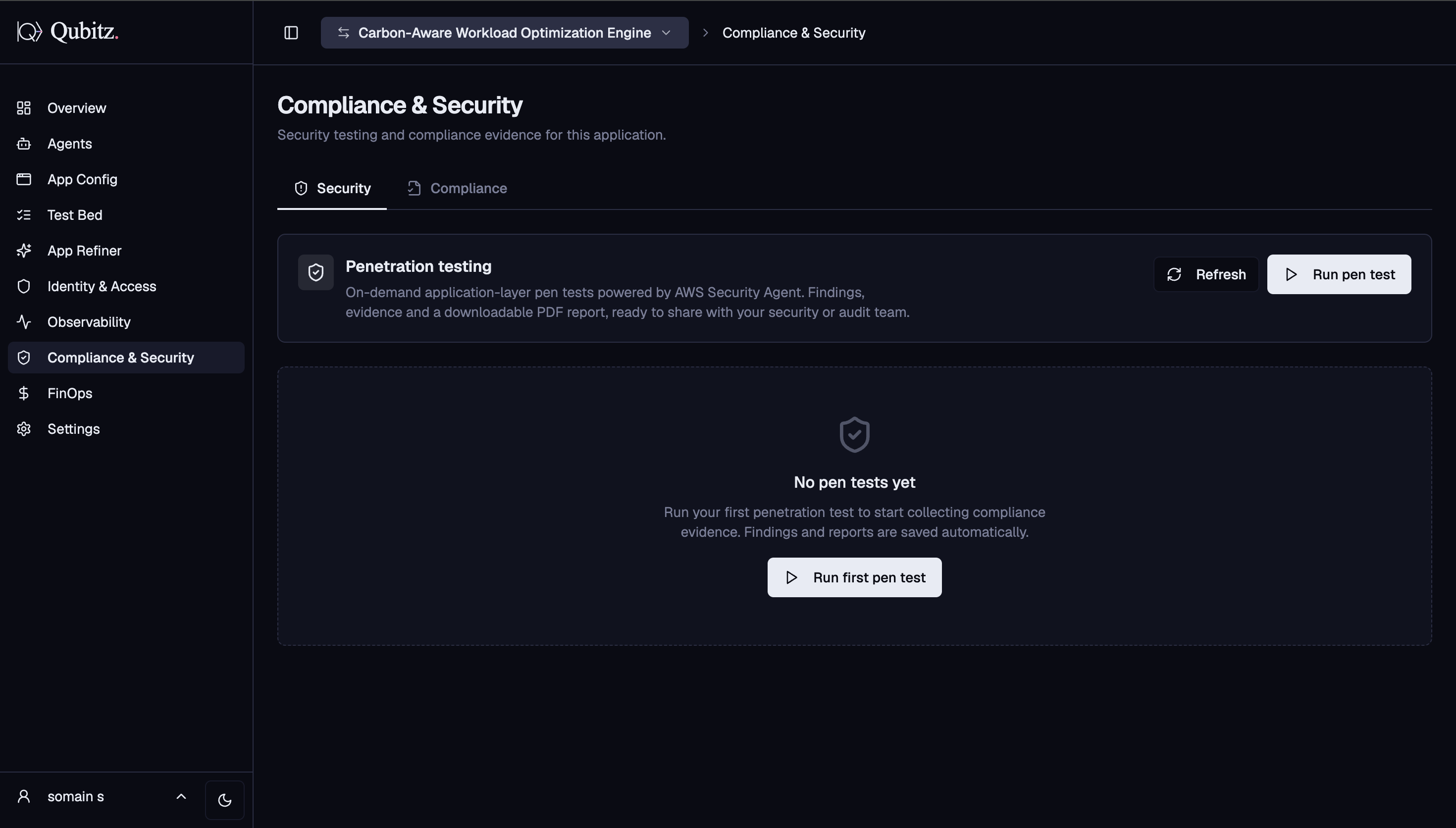Click the App Config window icon
Image resolution: width=1456 pixels, height=828 pixels.
23,179
